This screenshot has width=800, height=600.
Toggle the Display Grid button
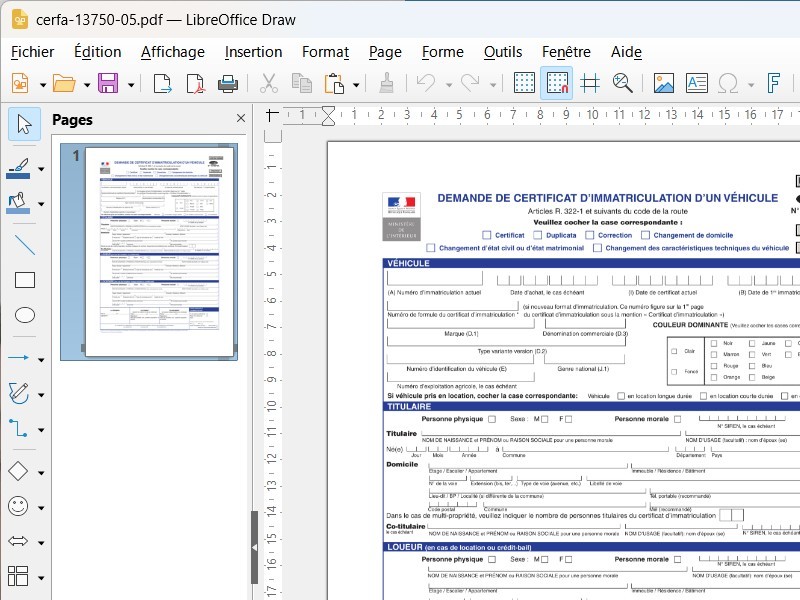524,84
